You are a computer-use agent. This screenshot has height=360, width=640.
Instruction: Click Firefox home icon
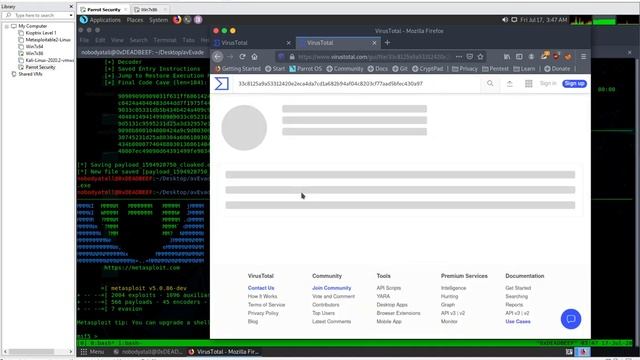[254, 57]
